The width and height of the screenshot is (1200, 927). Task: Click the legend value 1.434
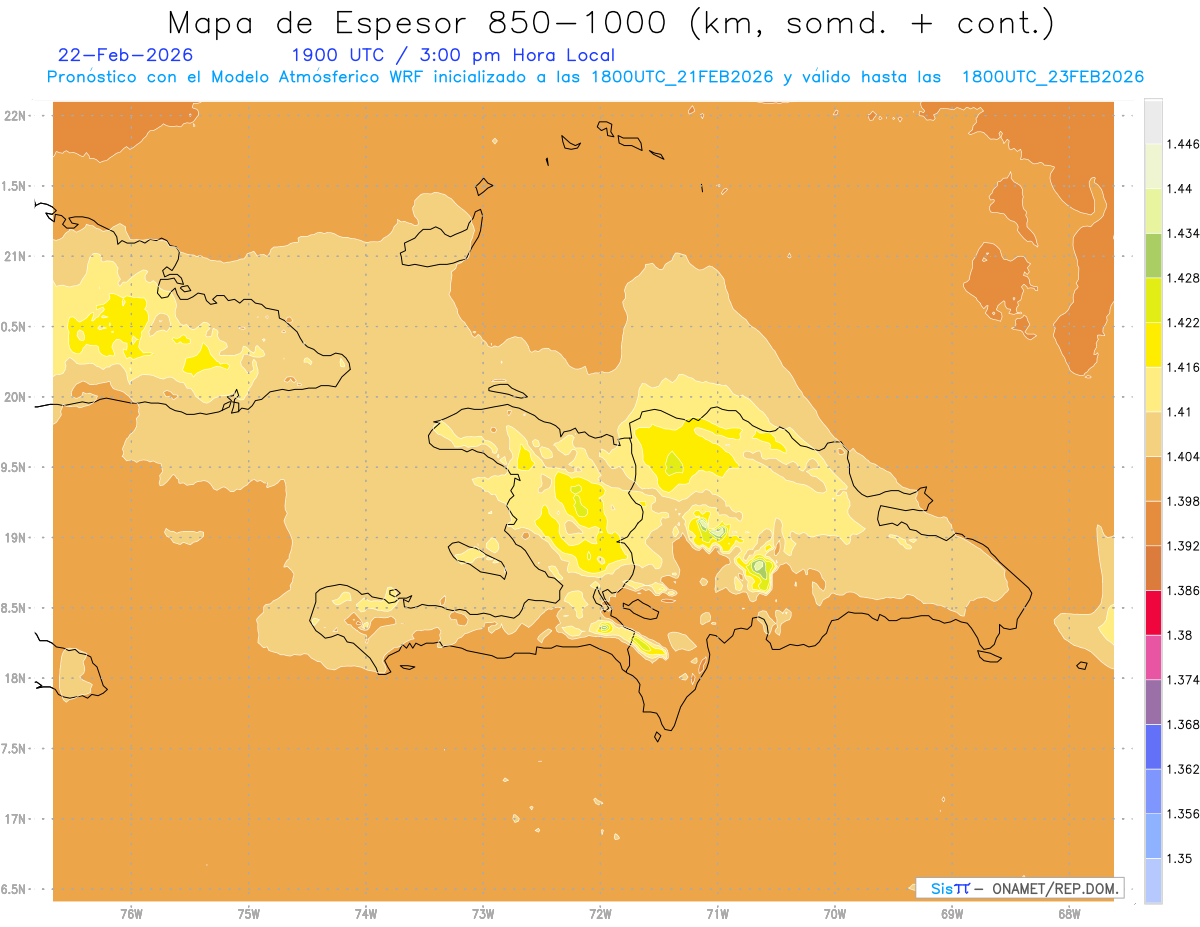[x=1183, y=233]
